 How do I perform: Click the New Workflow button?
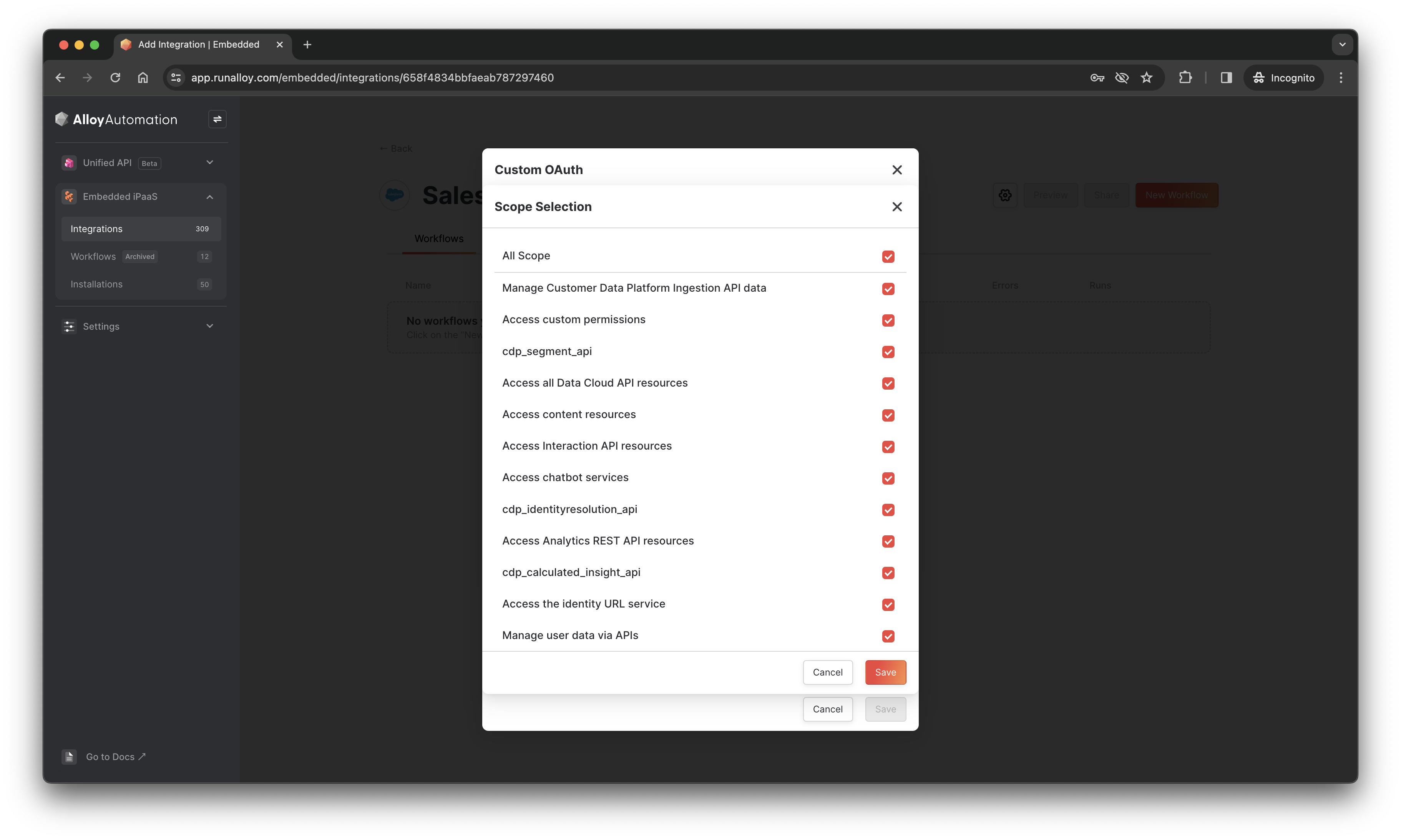coord(1177,195)
